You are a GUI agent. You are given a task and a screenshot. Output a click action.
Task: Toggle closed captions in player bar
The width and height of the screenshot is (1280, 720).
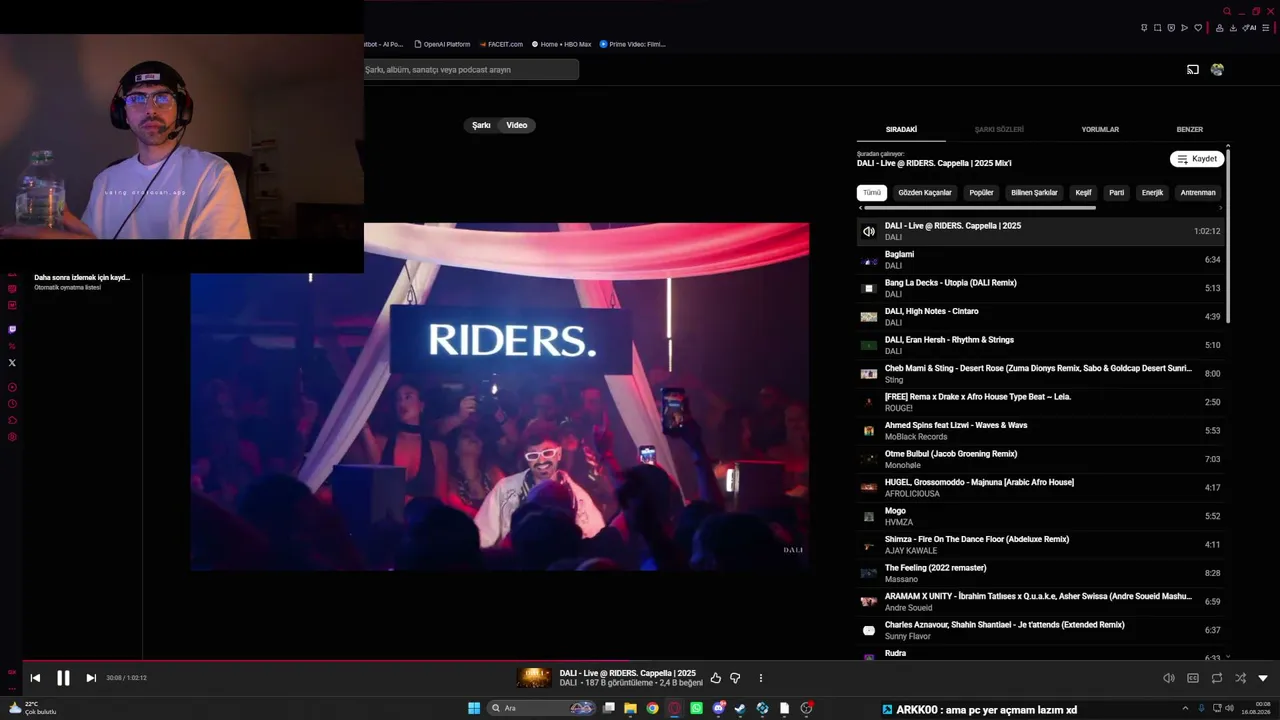(x=1193, y=678)
